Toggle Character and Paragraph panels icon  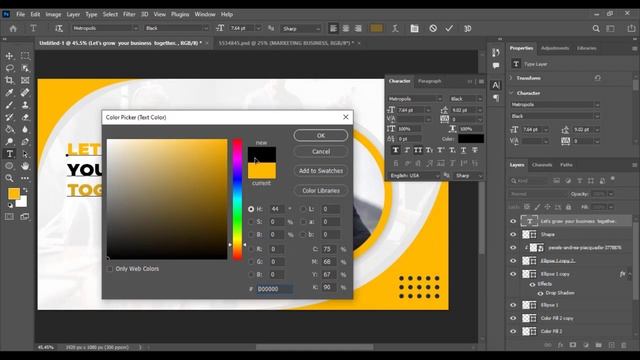point(414,28)
